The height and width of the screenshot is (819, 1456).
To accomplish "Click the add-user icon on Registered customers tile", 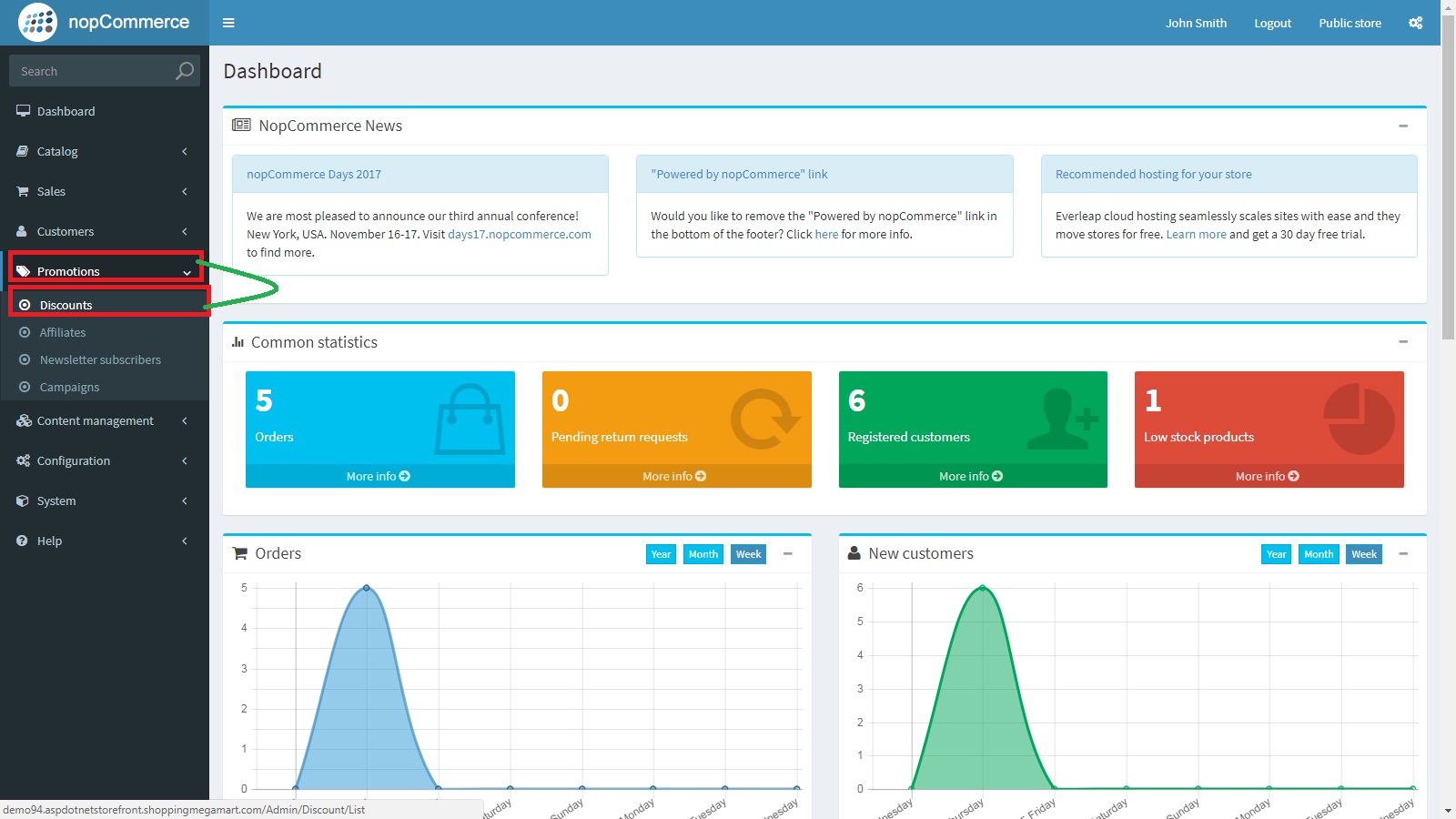I will tap(1062, 419).
